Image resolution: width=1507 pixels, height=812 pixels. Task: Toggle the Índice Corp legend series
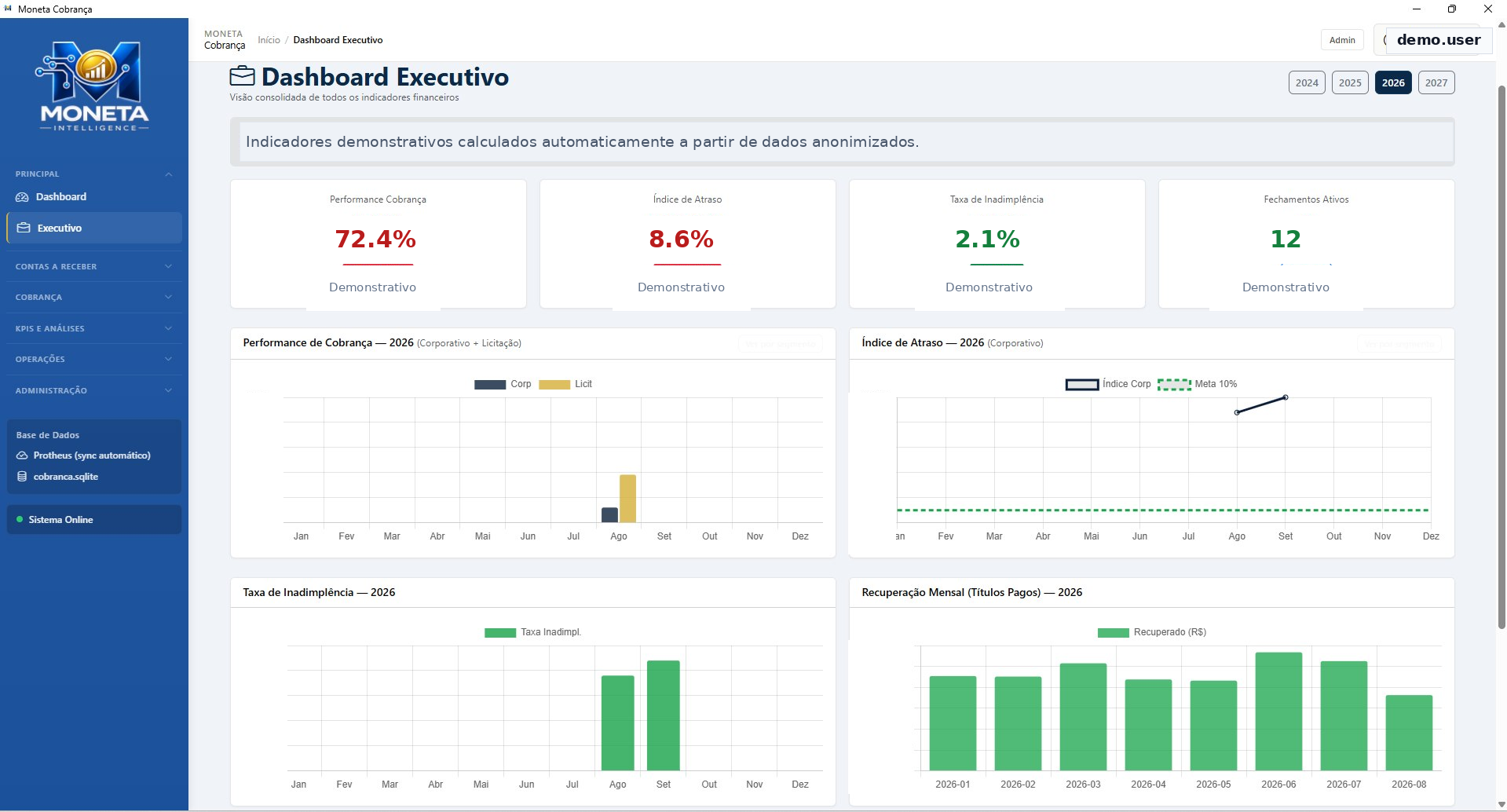coord(1108,384)
